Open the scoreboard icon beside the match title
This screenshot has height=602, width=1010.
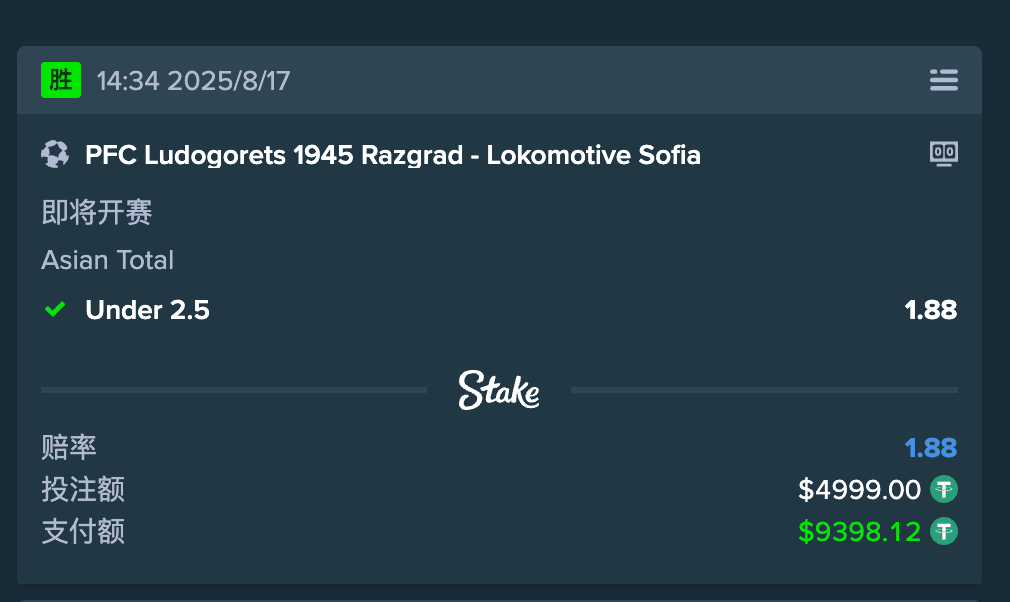pyautogui.click(x=943, y=154)
